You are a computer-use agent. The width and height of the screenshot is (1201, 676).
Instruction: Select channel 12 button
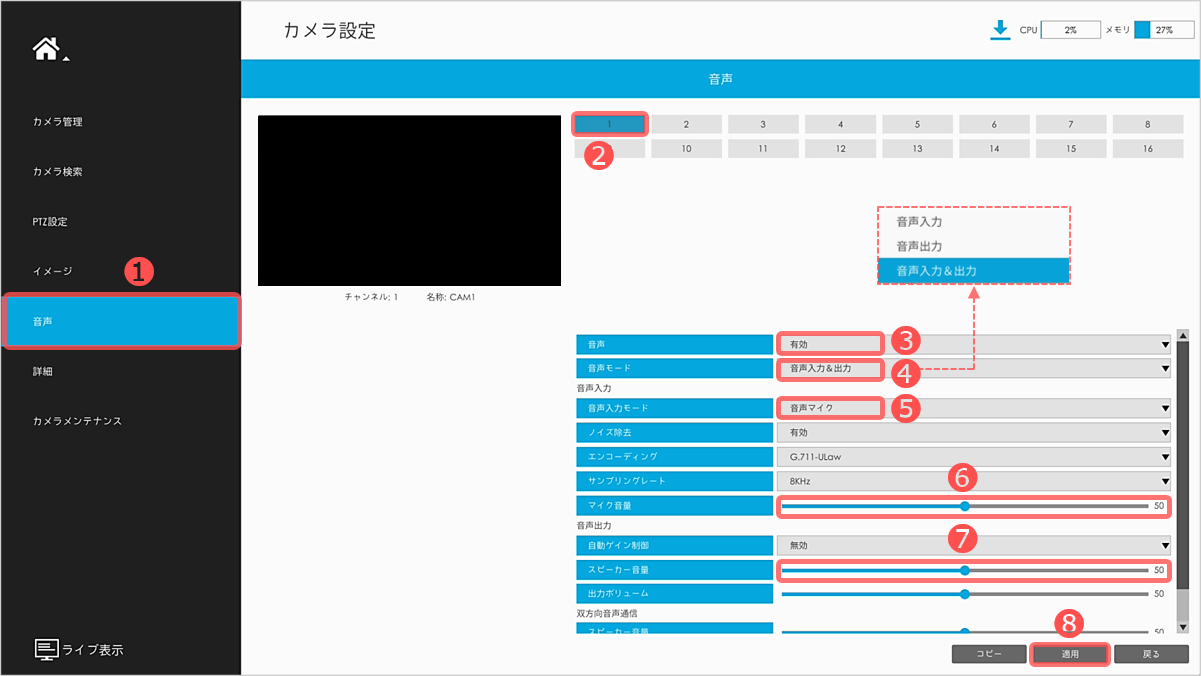840,149
